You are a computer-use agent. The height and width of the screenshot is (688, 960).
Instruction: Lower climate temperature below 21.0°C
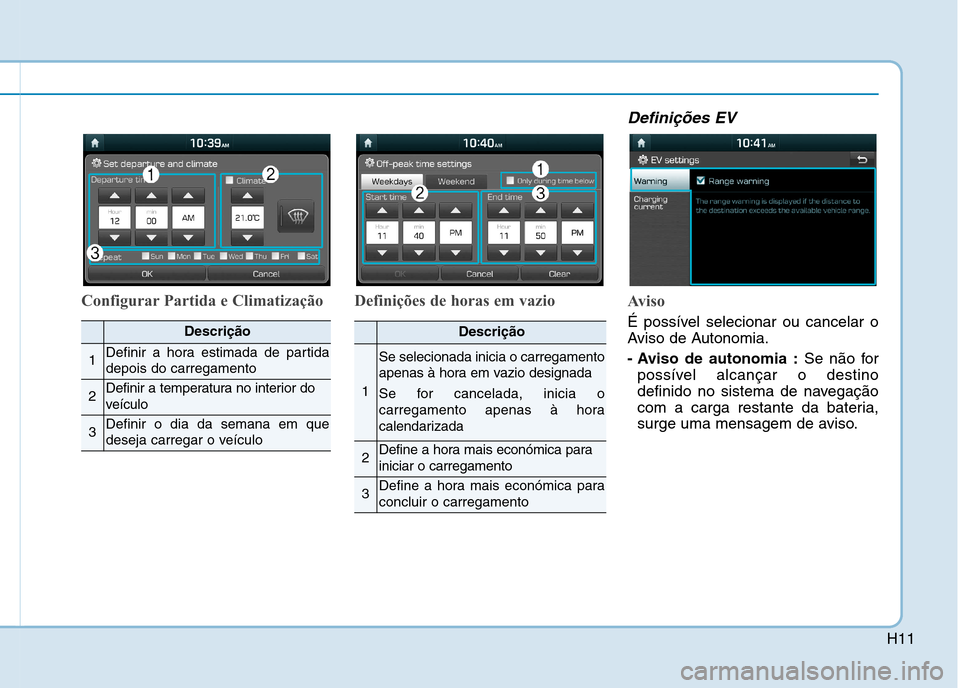click(247, 237)
